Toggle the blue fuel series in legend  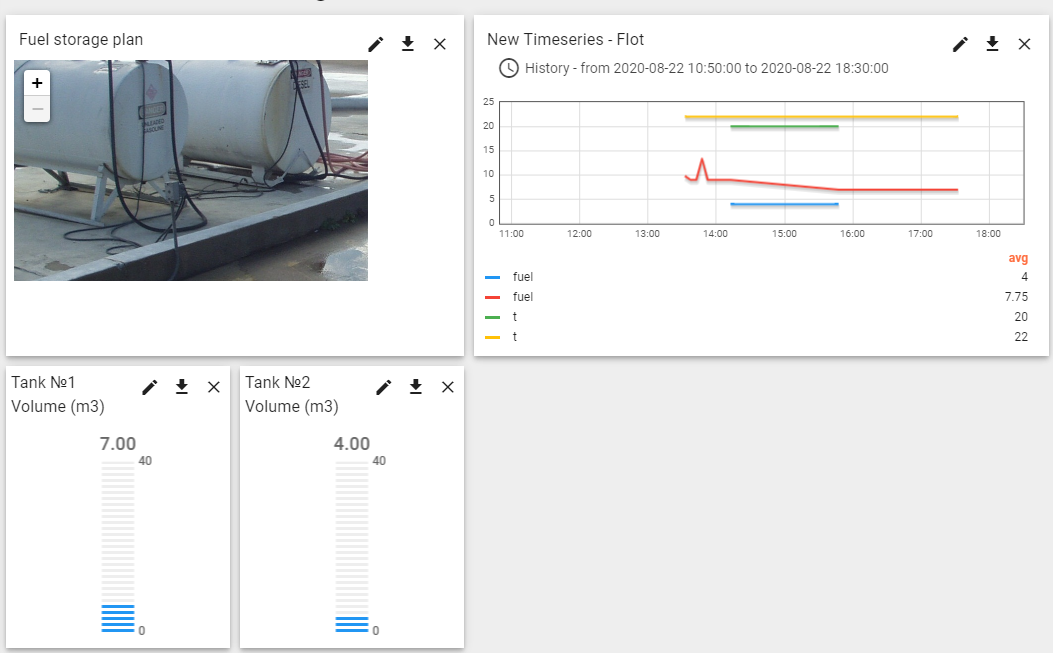(522, 277)
